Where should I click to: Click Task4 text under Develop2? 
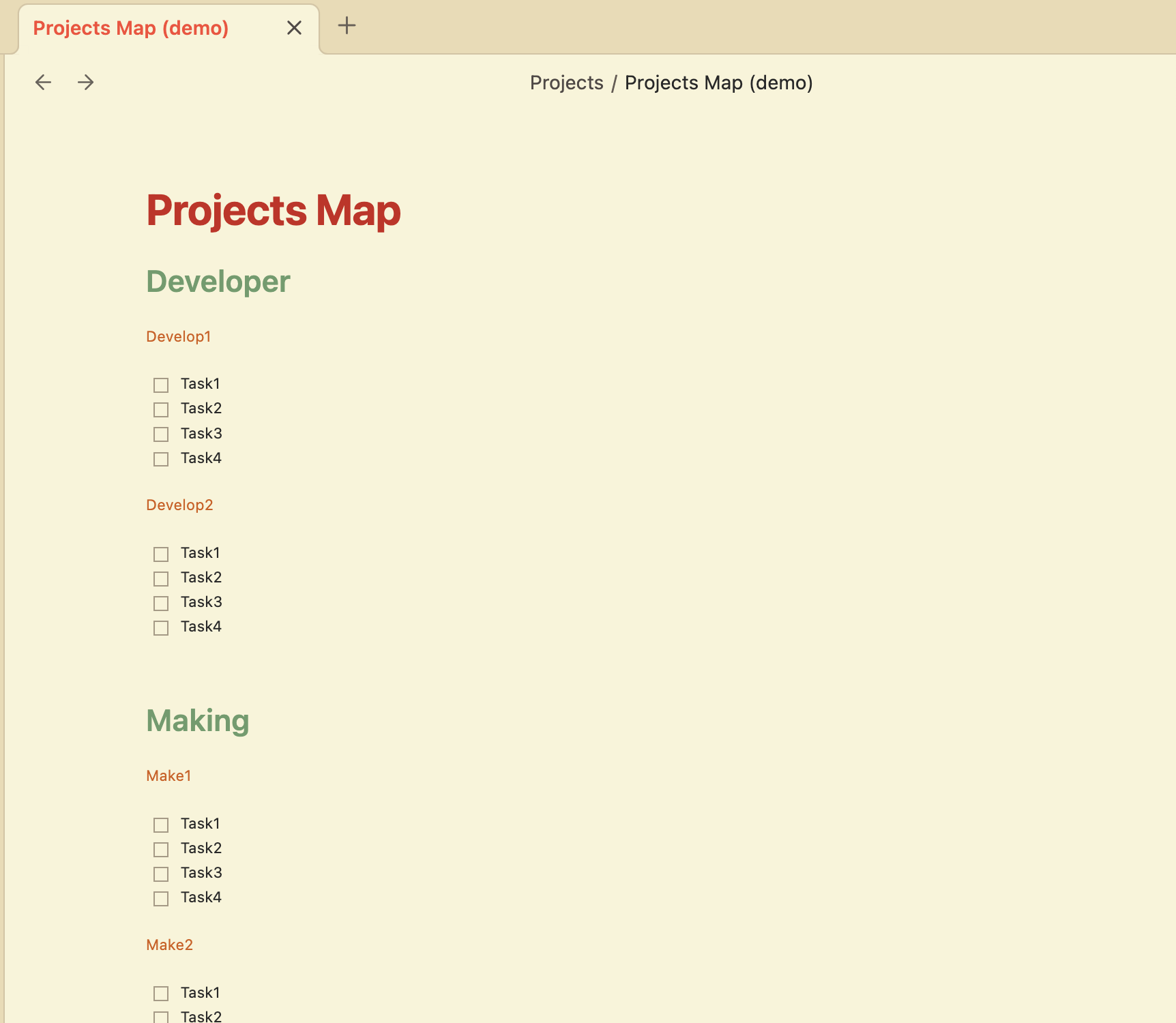point(201,626)
